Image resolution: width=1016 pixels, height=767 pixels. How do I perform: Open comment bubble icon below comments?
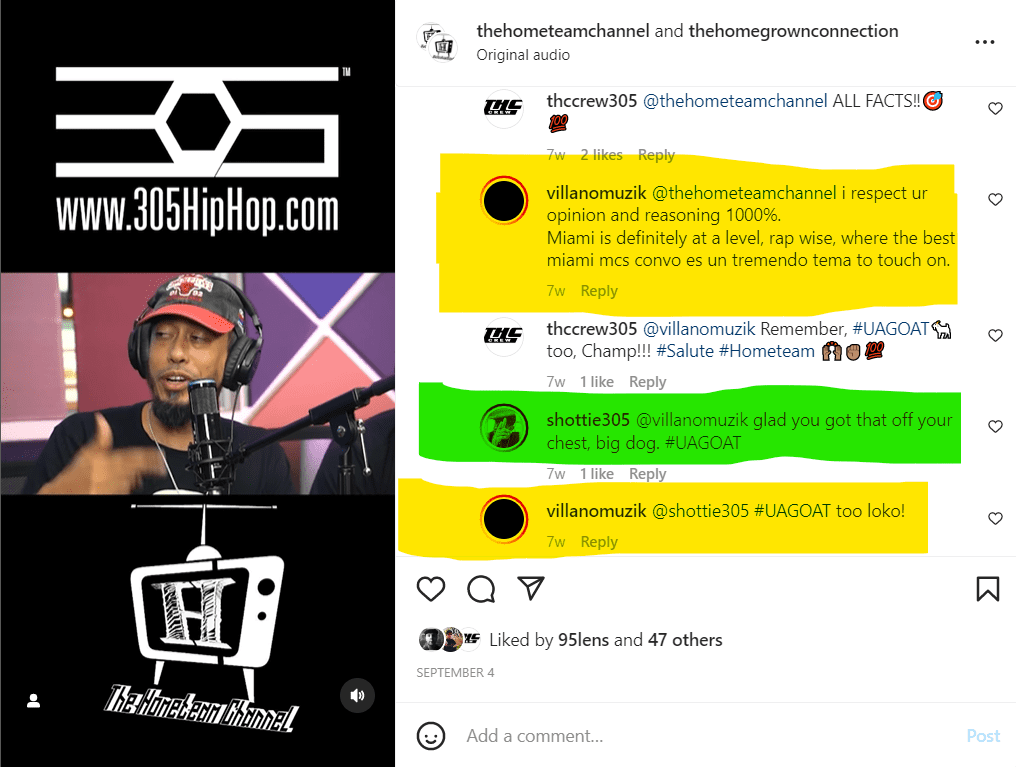(481, 589)
